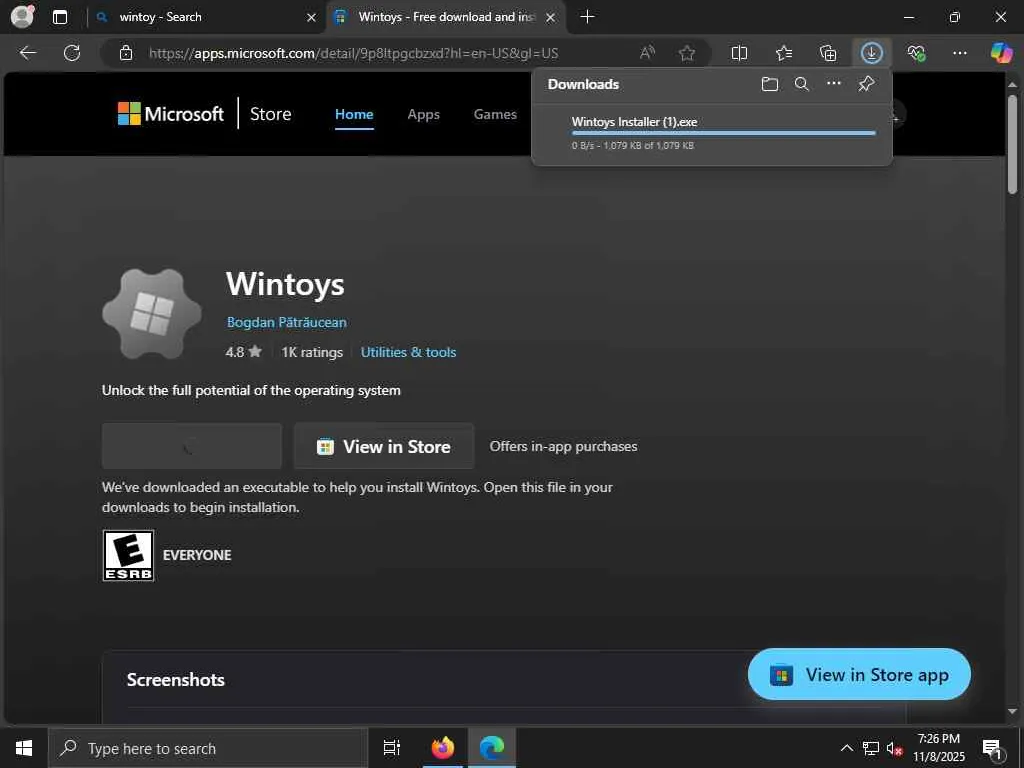The height and width of the screenshot is (768, 1024).
Task: Show hidden system tray icons
Action: pos(846,748)
